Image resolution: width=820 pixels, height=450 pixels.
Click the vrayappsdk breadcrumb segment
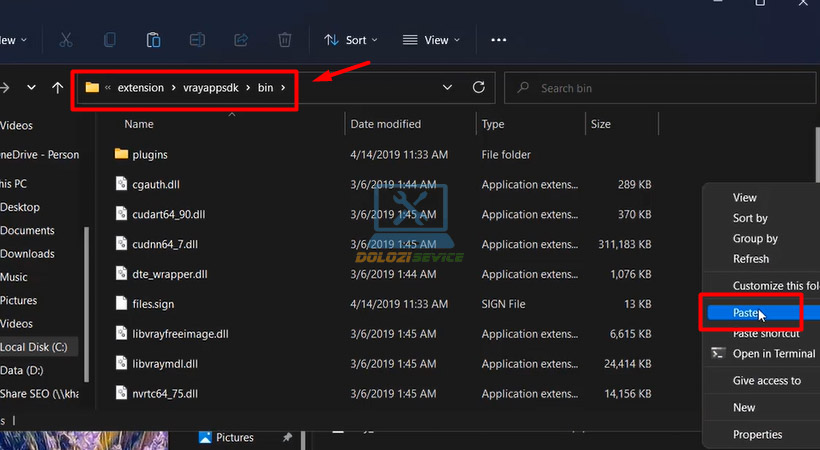coord(211,88)
